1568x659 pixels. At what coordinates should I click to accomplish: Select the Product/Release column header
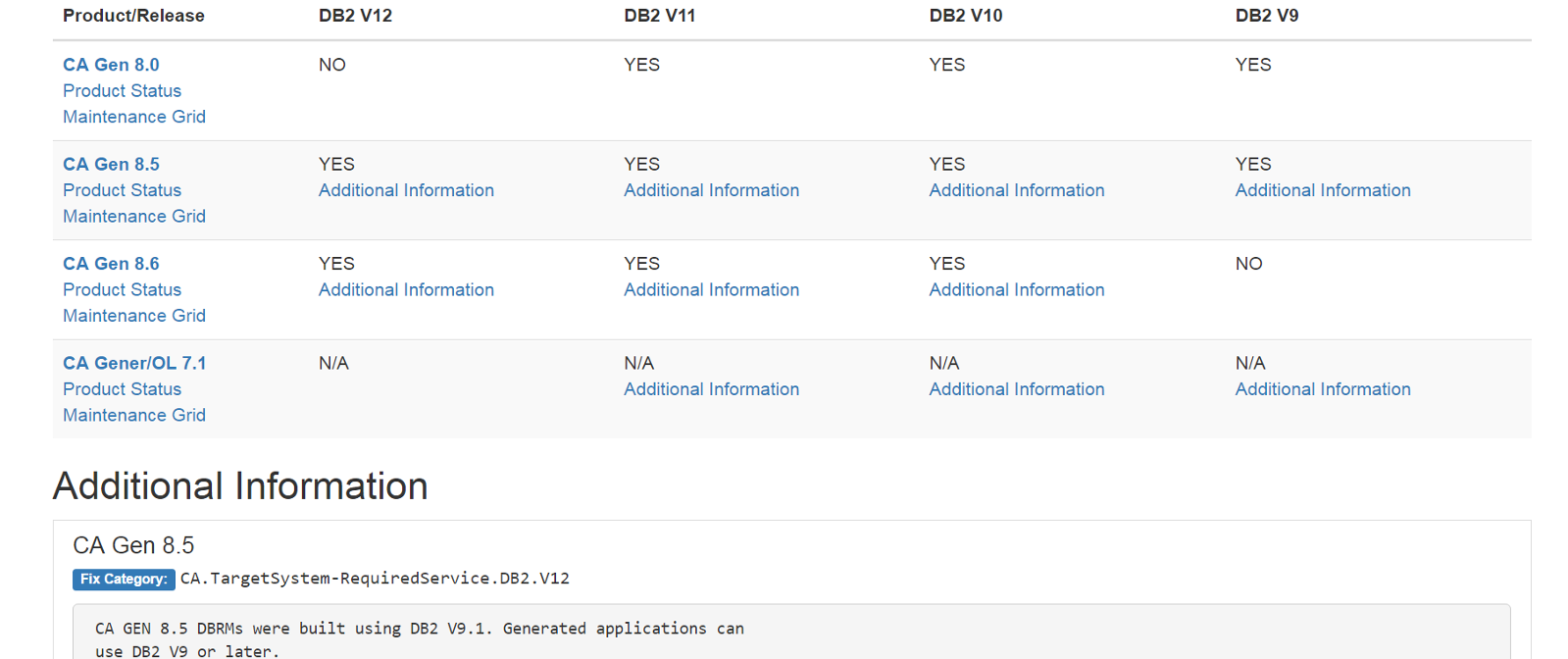(x=133, y=16)
